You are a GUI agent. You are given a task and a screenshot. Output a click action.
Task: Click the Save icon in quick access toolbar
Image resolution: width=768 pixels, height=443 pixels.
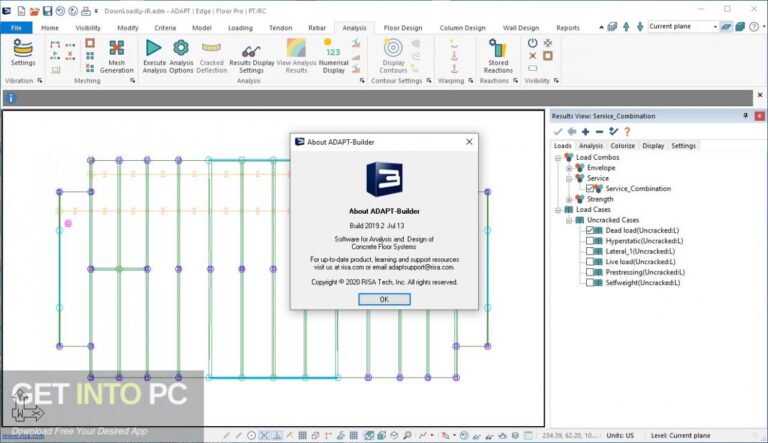pos(47,11)
